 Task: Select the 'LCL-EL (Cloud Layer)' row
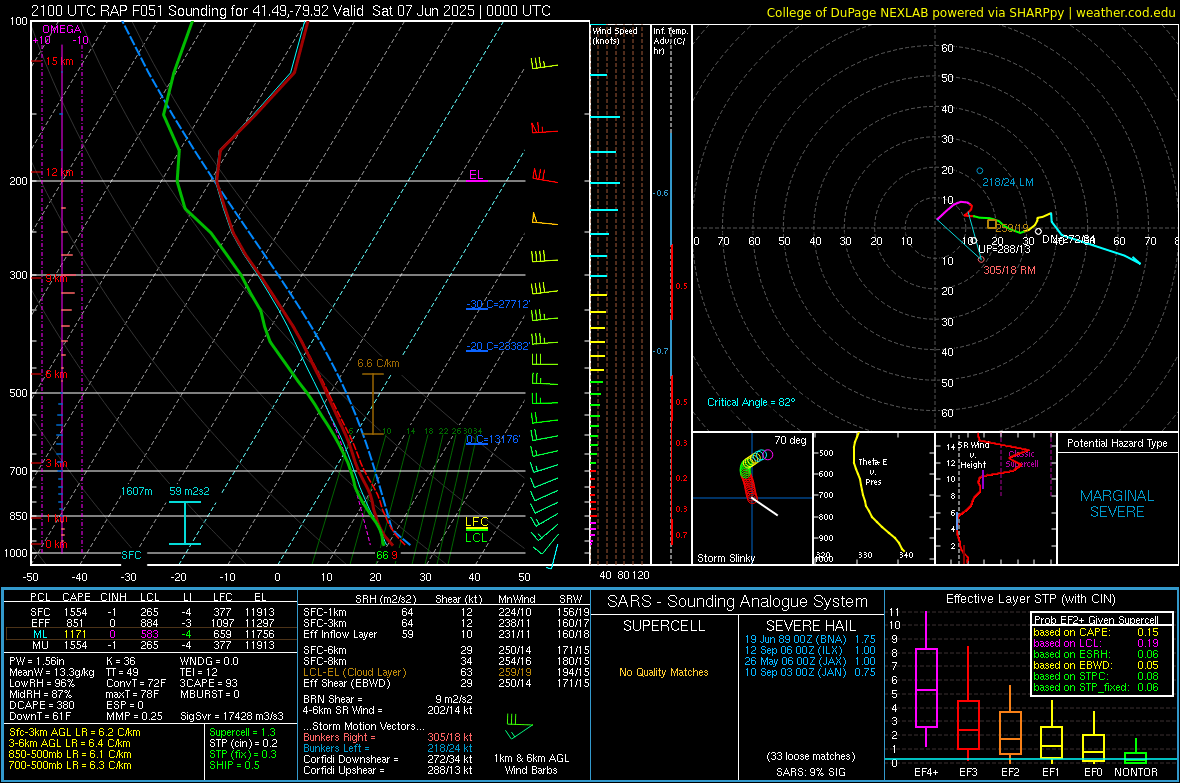coord(446,672)
